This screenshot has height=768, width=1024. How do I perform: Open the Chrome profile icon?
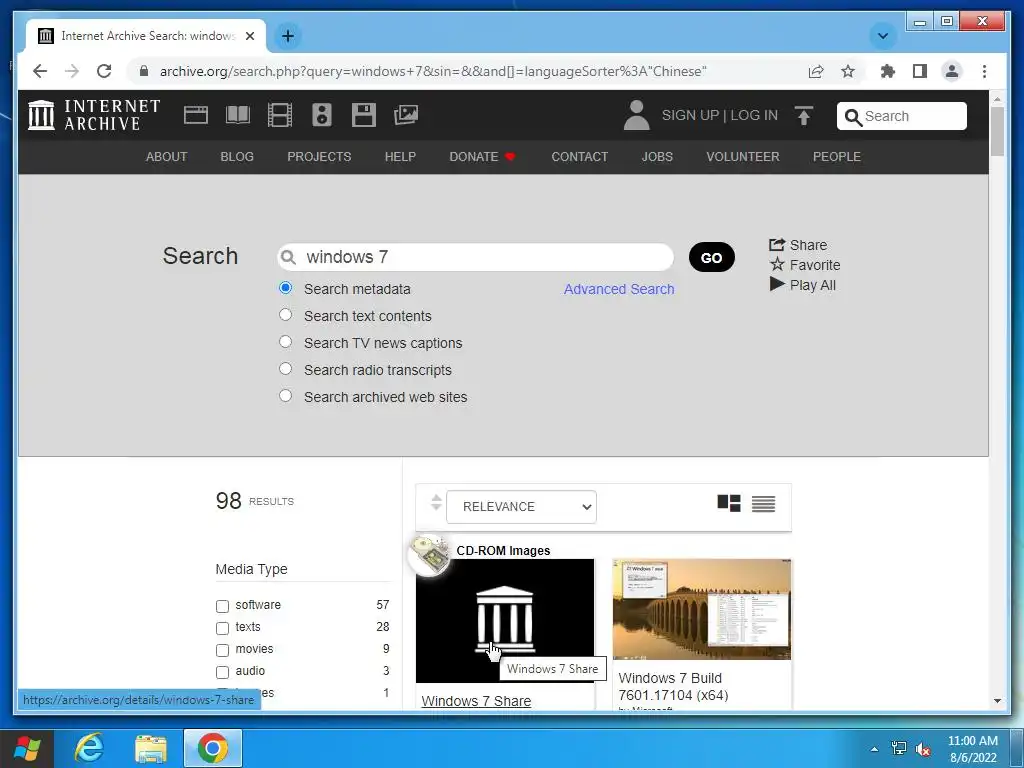[952, 71]
